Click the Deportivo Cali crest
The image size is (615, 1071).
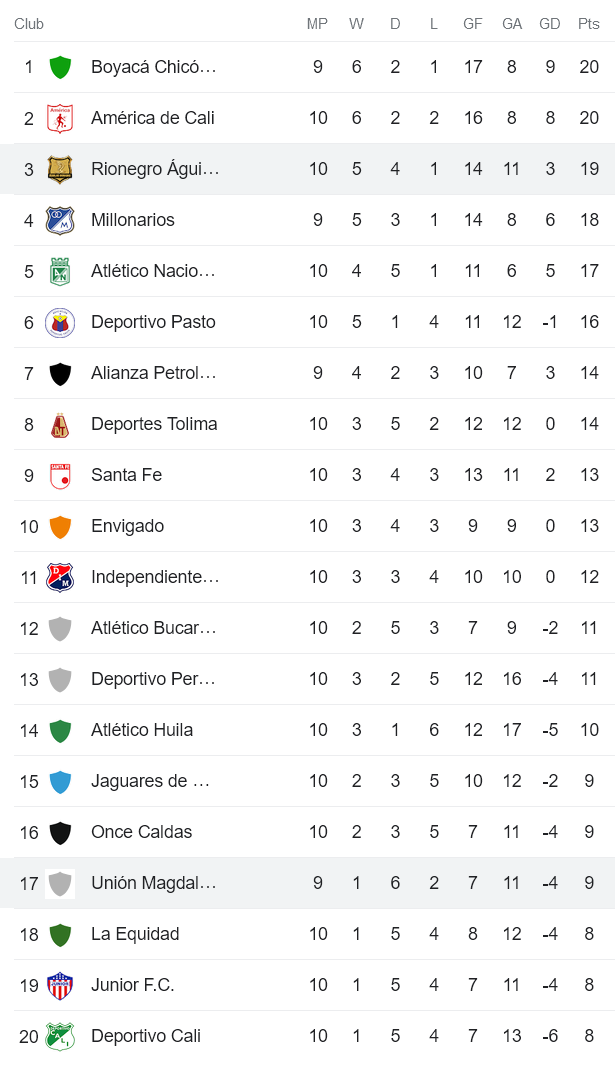(60, 1036)
